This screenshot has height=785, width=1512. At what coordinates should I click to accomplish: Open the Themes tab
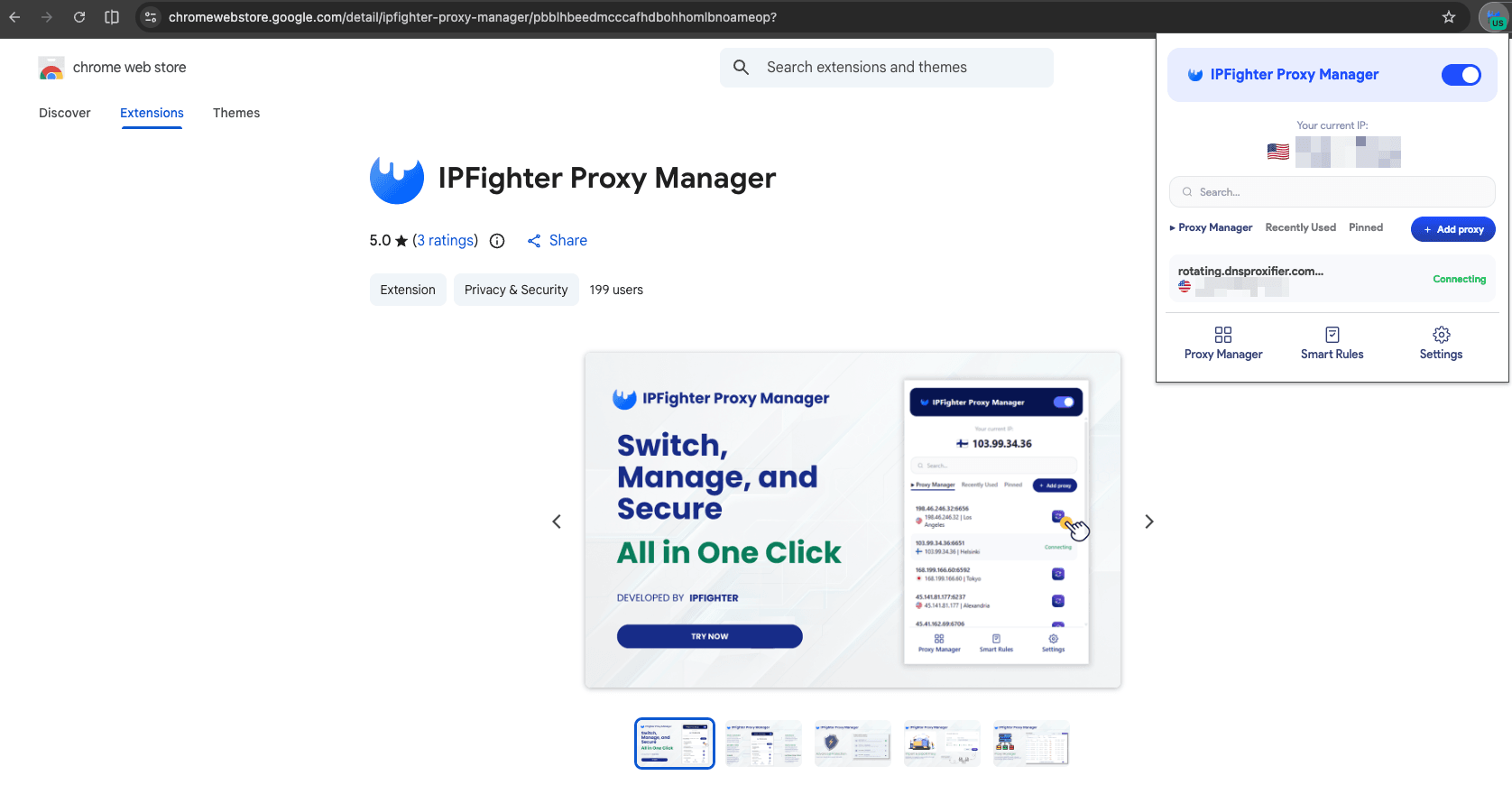tap(236, 113)
